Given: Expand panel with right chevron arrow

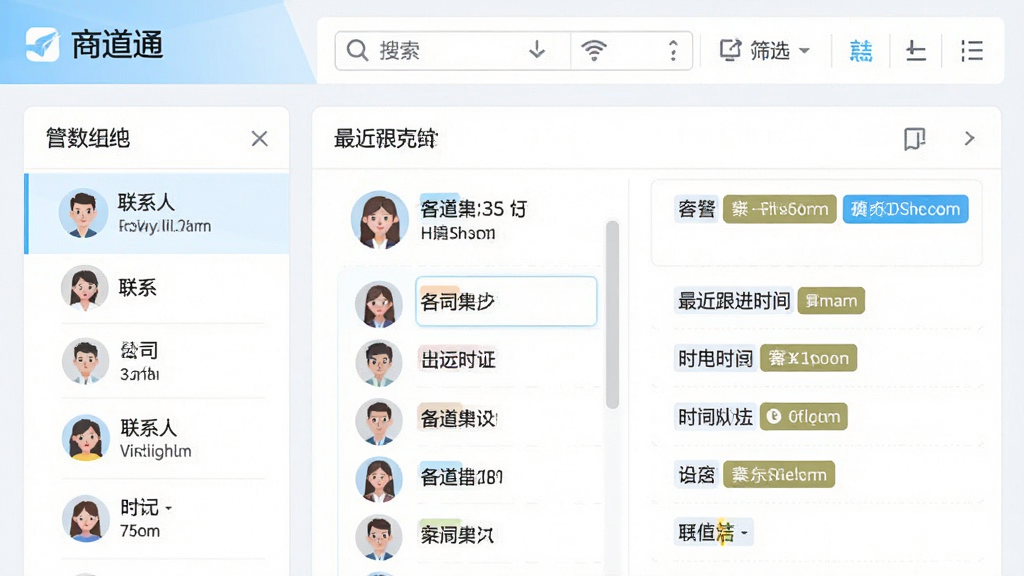Looking at the screenshot, I should coord(969,138).
